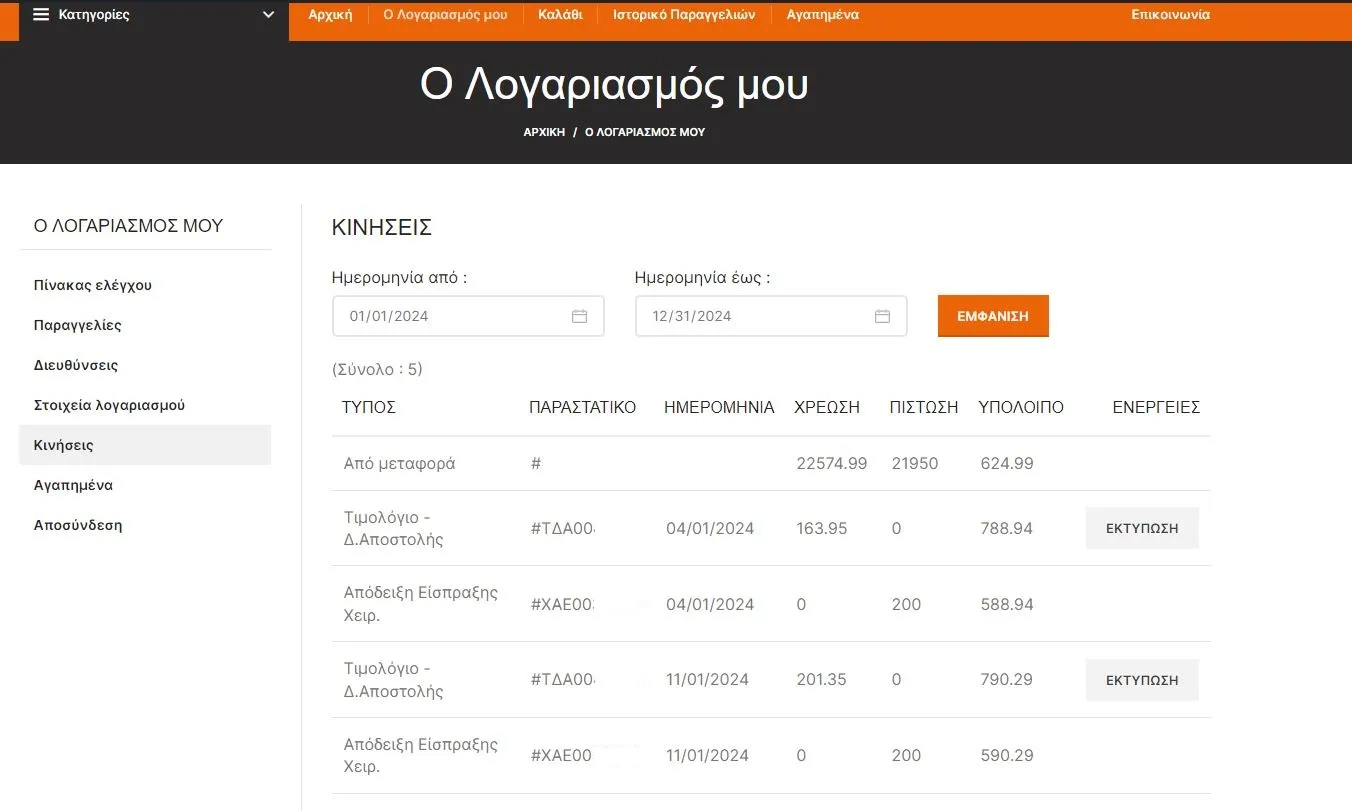Open Αγαπημένα in the top navigation bar

pyautogui.click(x=822, y=15)
